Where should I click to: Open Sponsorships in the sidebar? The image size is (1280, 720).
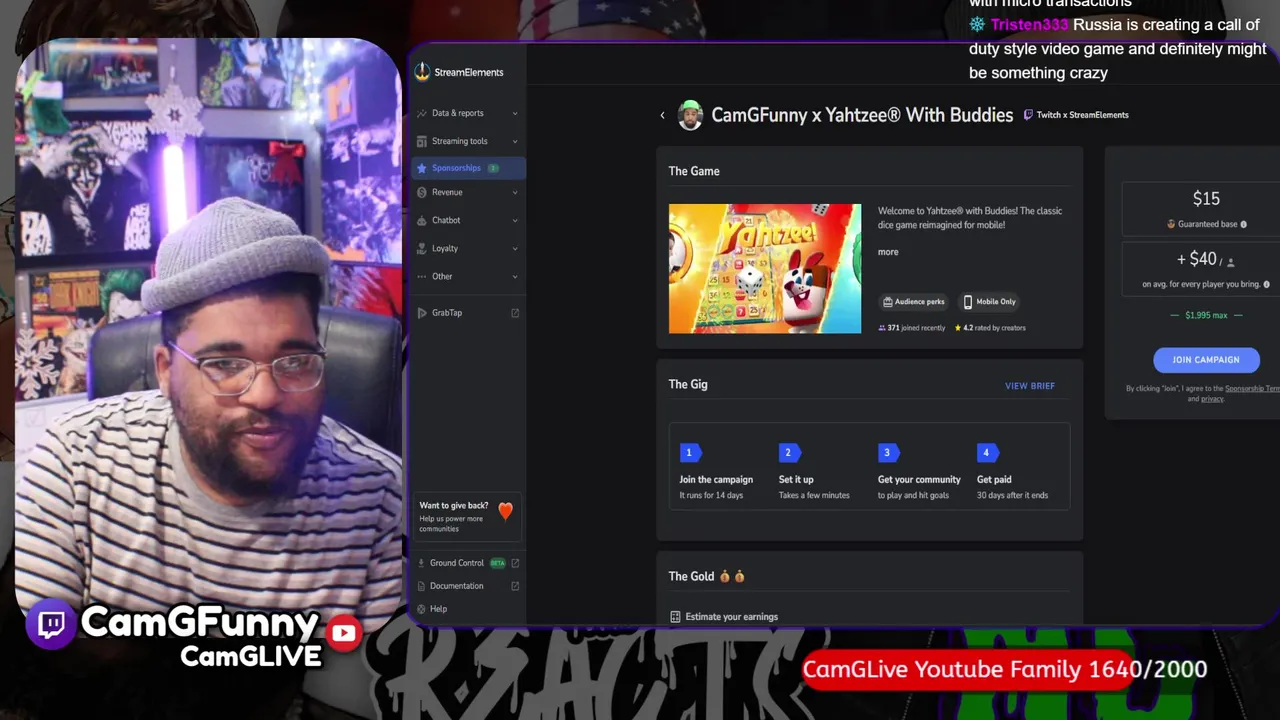[x=468, y=168]
